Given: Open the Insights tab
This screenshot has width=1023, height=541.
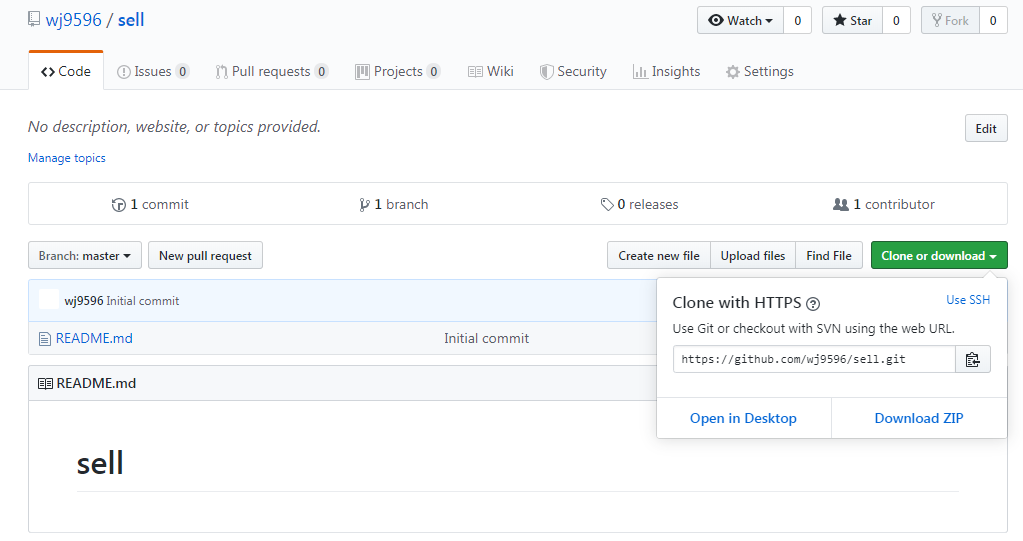Looking at the screenshot, I should pyautogui.click(x=666, y=71).
